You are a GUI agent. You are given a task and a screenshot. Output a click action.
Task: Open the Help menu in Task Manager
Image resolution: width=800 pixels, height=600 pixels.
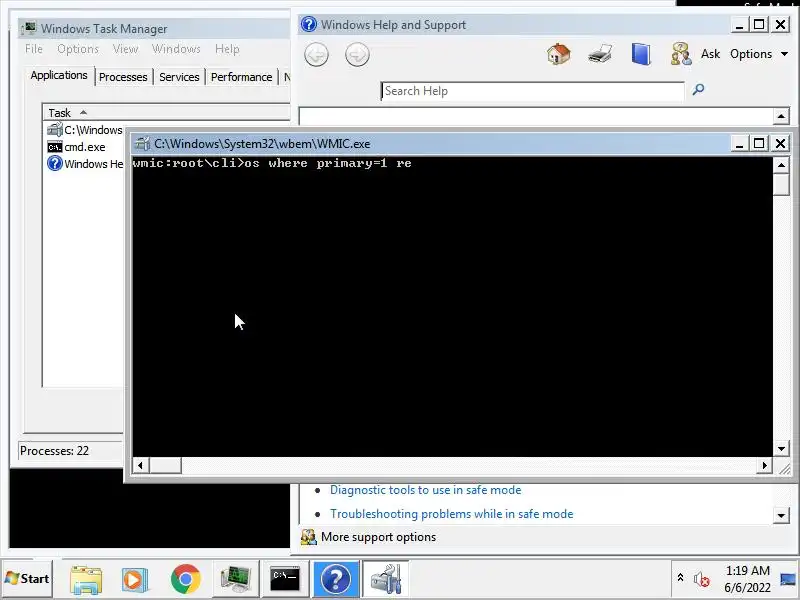[227, 49]
